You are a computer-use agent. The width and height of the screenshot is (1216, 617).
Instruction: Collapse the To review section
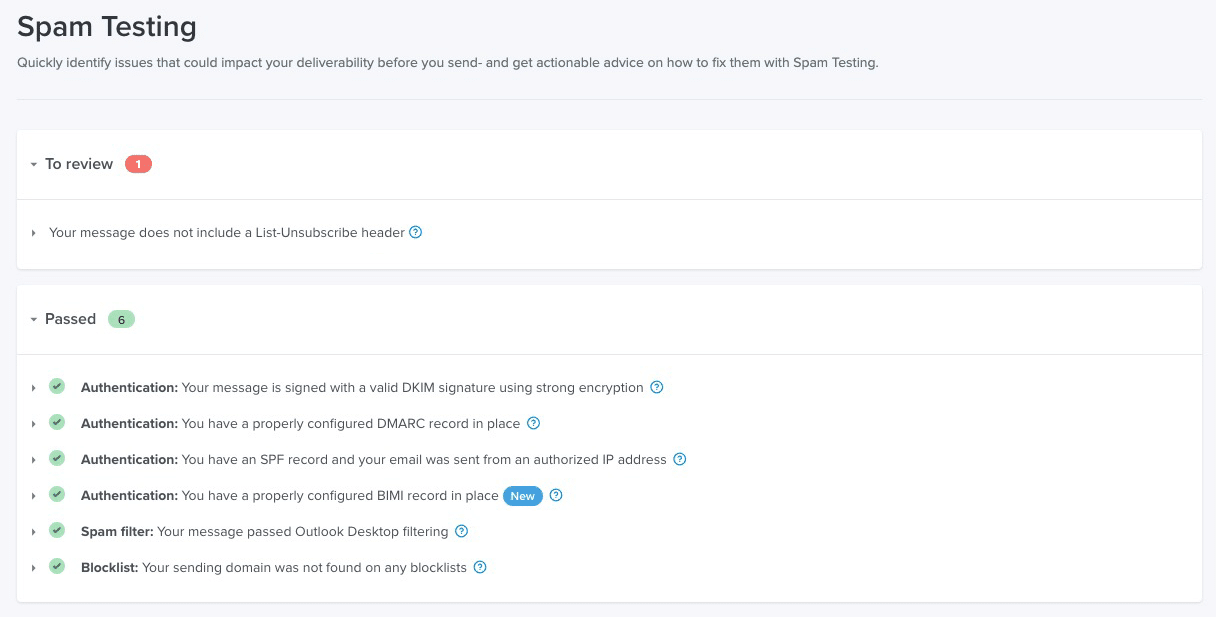coord(33,164)
